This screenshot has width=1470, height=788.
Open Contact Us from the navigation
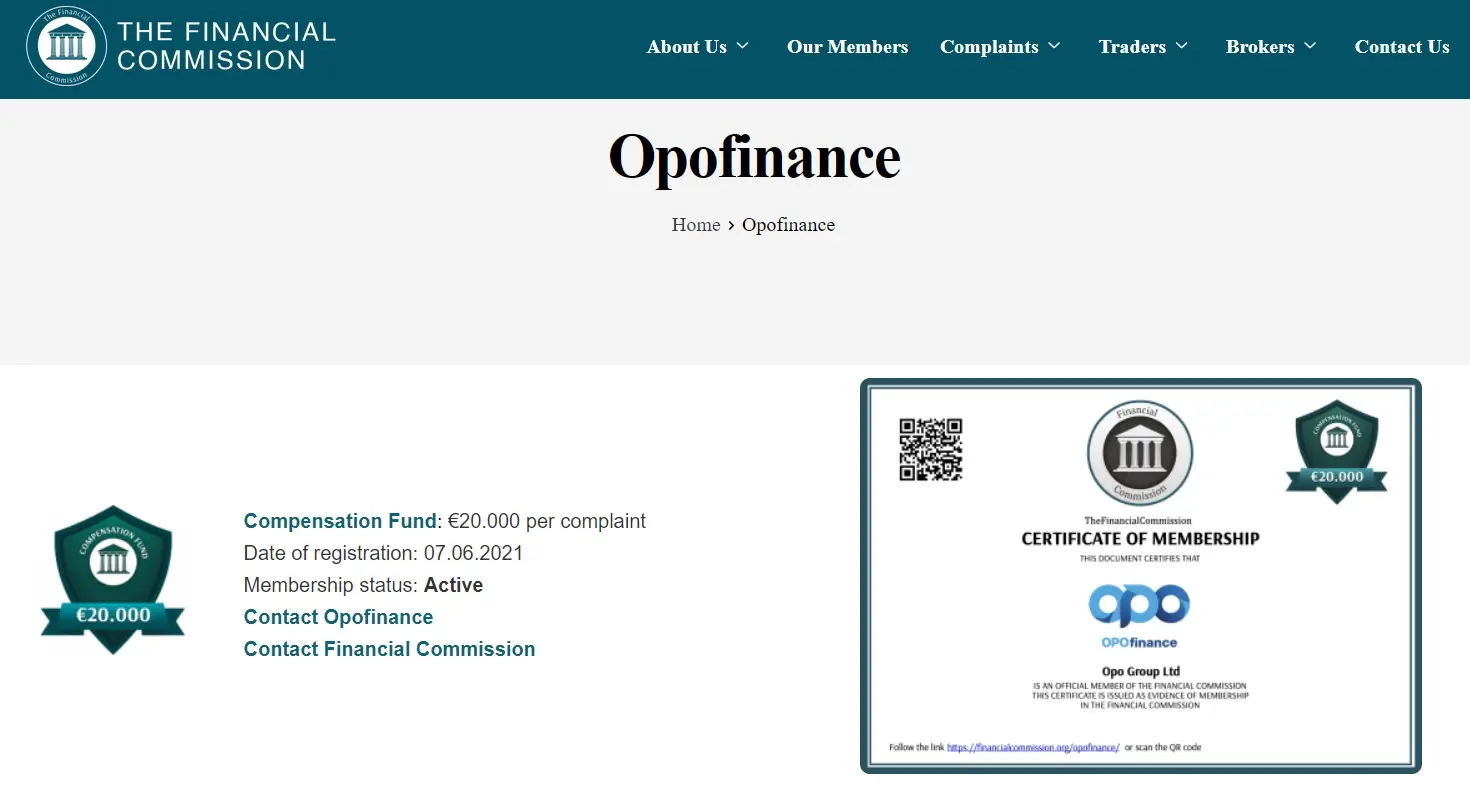pyautogui.click(x=1402, y=46)
